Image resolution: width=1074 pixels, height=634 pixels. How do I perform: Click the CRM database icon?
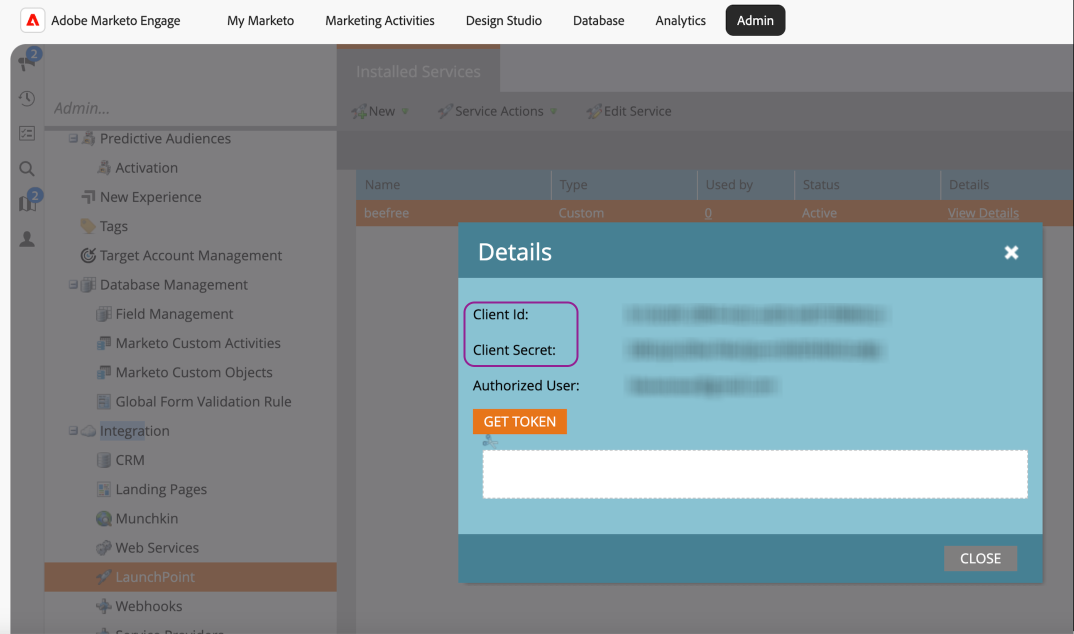click(x=104, y=460)
